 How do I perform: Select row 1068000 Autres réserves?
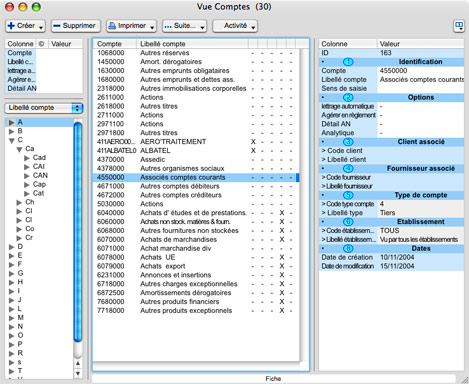click(196, 53)
